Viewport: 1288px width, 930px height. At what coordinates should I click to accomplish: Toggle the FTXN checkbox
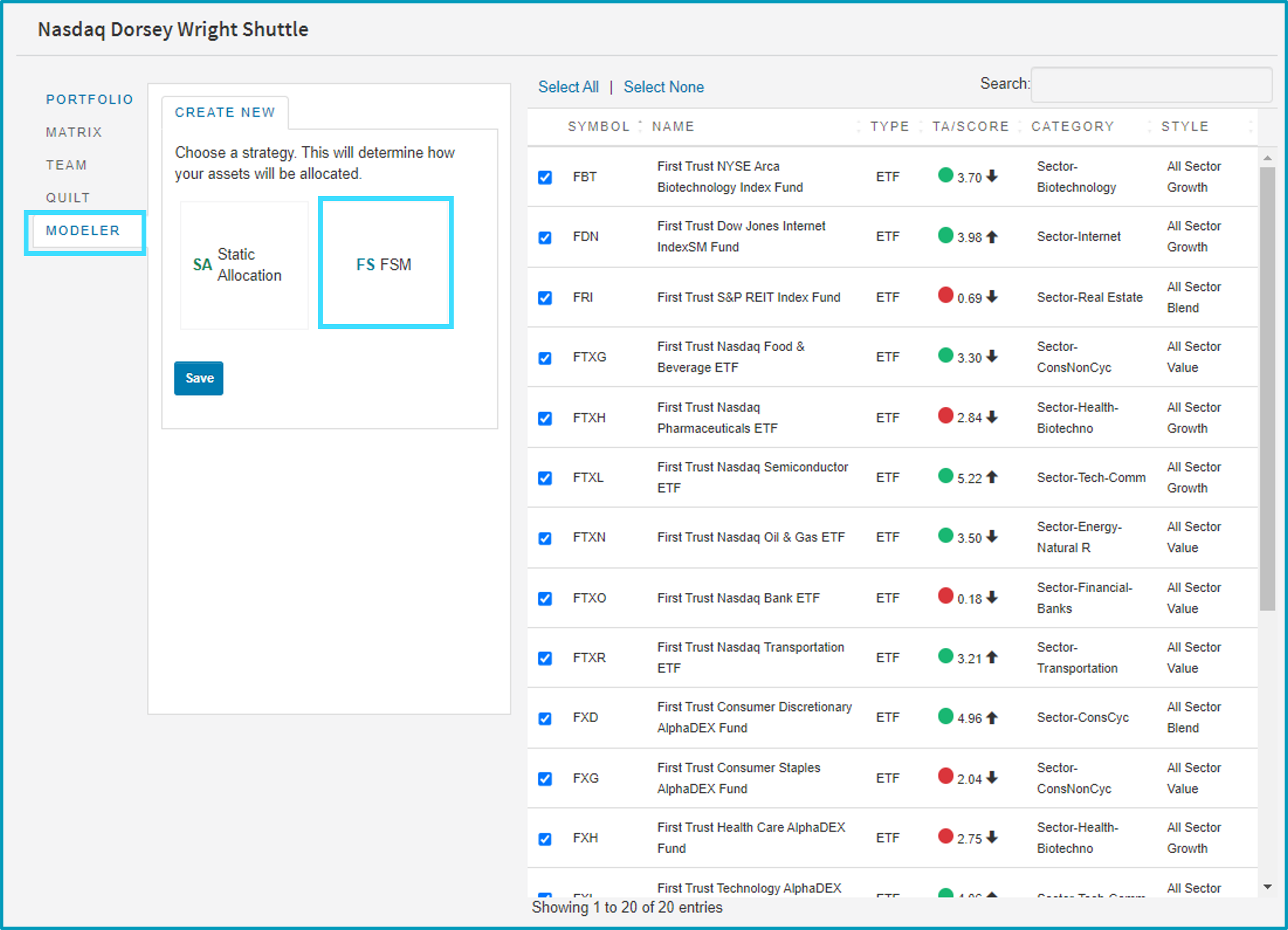545,538
